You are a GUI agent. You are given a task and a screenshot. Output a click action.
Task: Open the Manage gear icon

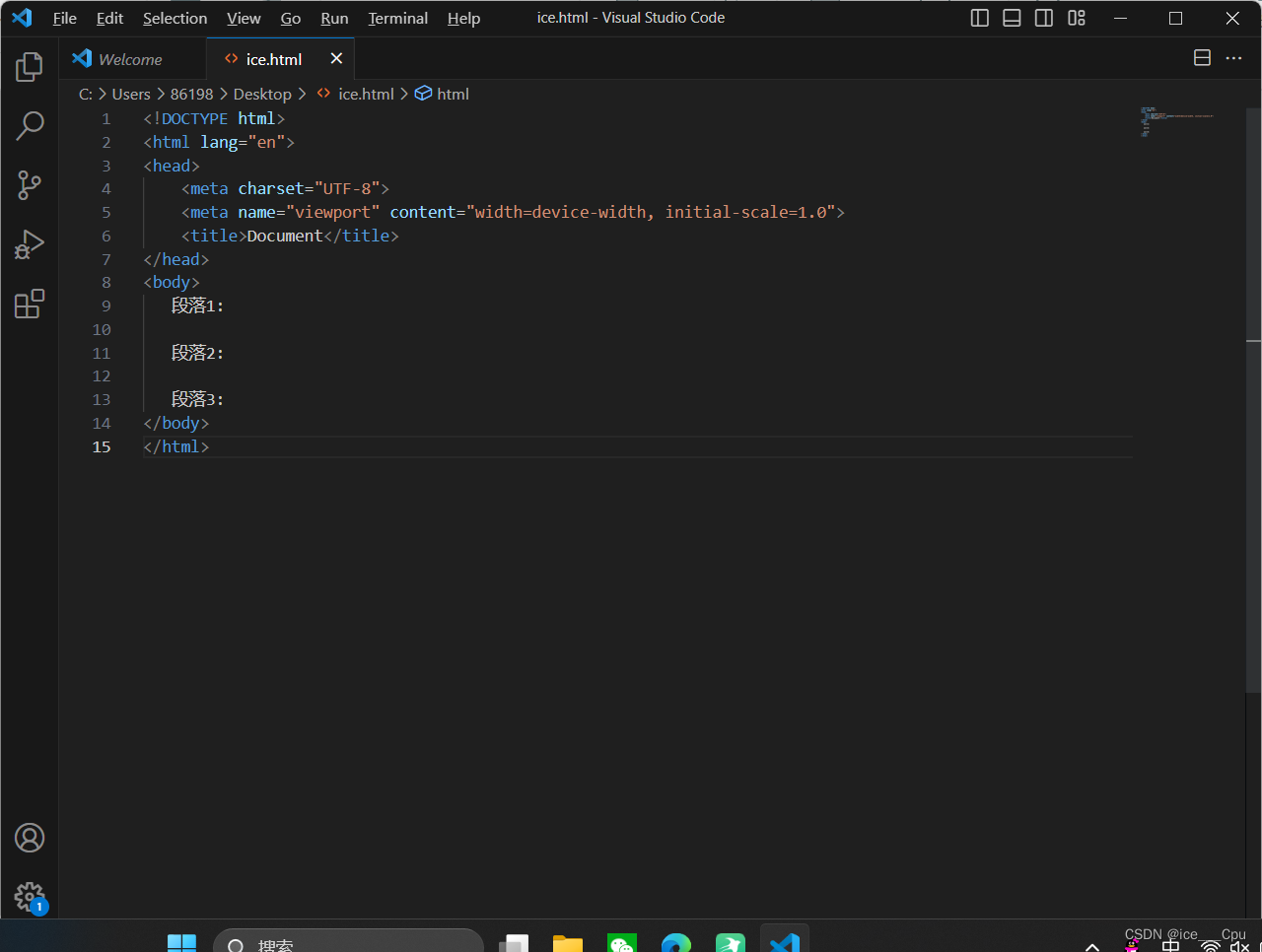(30, 897)
